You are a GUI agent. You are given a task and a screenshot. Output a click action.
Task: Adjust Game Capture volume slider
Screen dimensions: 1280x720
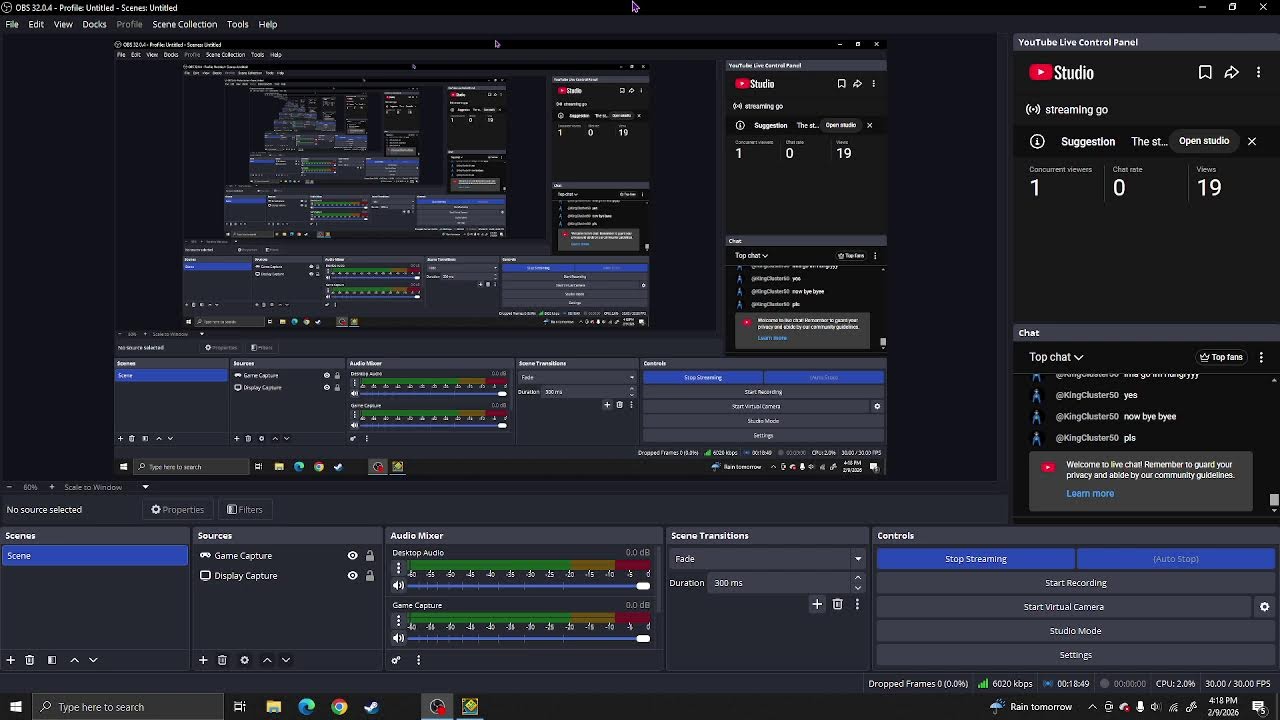529,638
